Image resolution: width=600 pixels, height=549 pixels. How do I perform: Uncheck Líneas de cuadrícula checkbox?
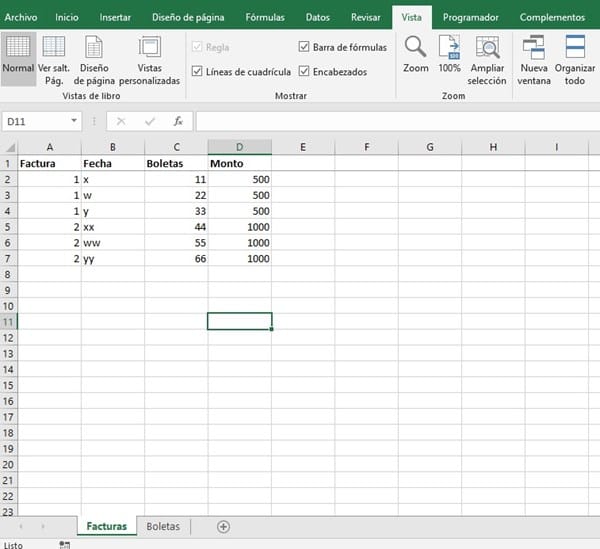tap(197, 72)
